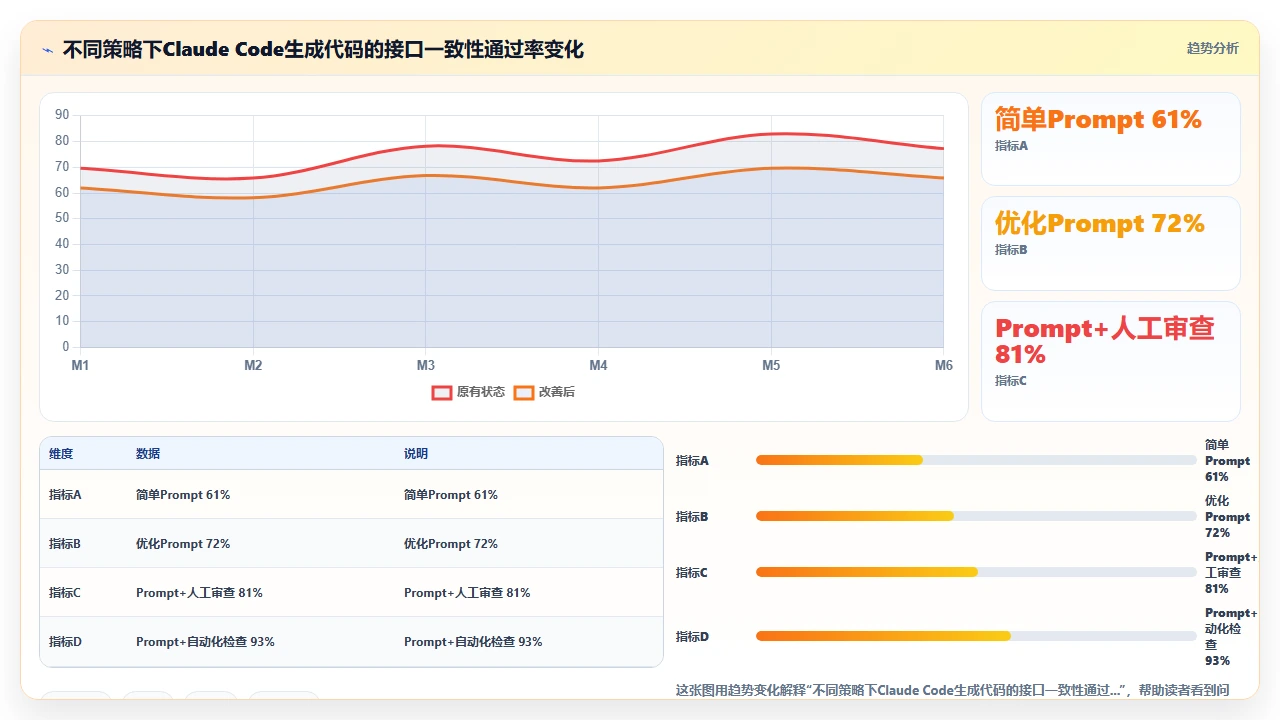
Task: Click 简单Prompt 61% in the table's 数据 column
Action: pyautogui.click(x=183, y=495)
